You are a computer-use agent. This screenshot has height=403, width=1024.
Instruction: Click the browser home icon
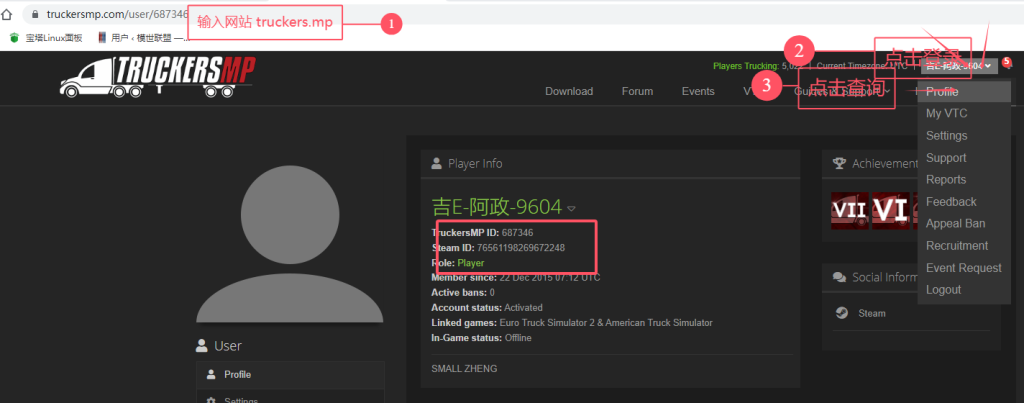[7, 13]
